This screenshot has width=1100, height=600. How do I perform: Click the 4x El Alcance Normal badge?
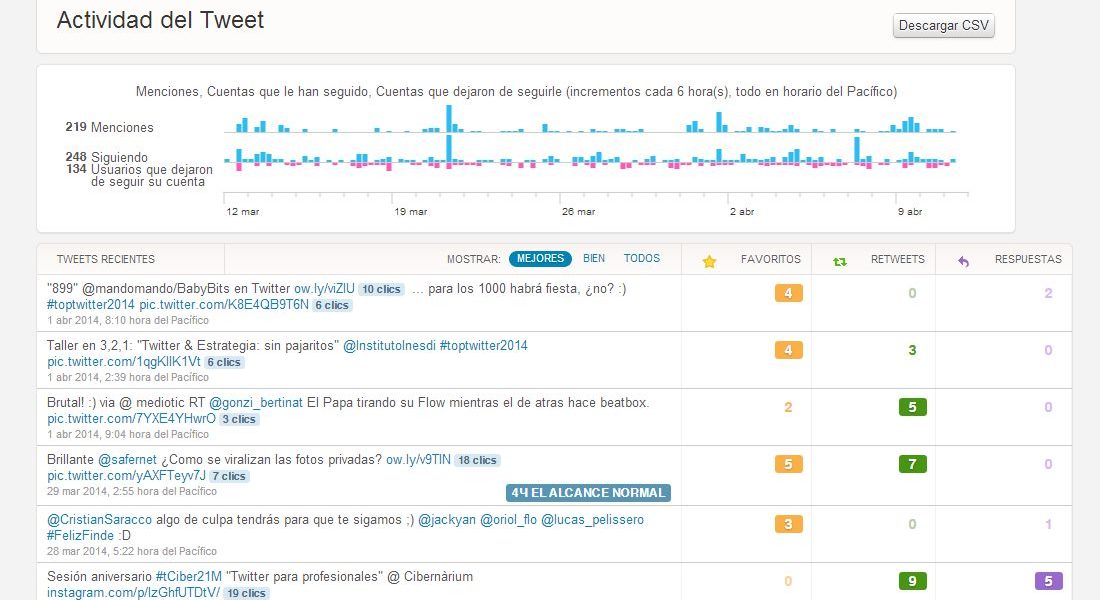click(588, 493)
